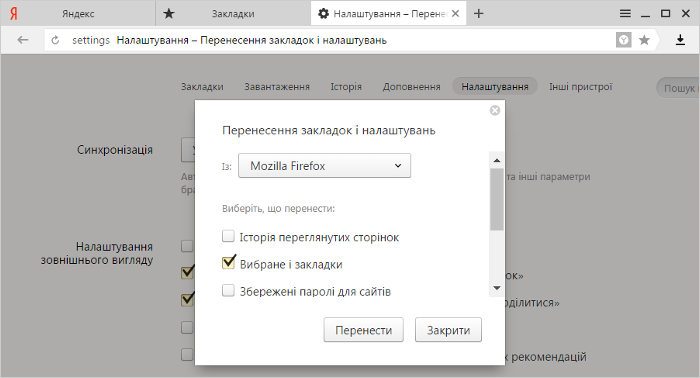The height and width of the screenshot is (378, 700).
Task: Open a new tab with plus icon
Action: (x=479, y=14)
